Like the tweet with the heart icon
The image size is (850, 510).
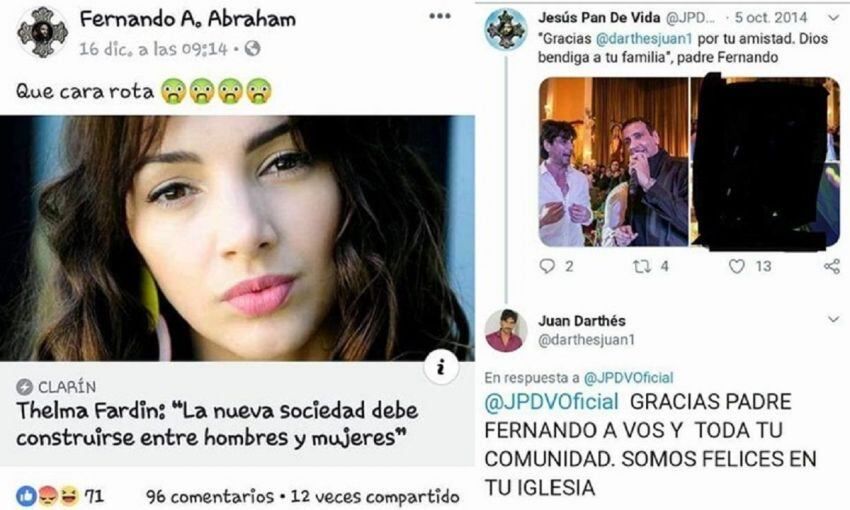click(x=736, y=266)
